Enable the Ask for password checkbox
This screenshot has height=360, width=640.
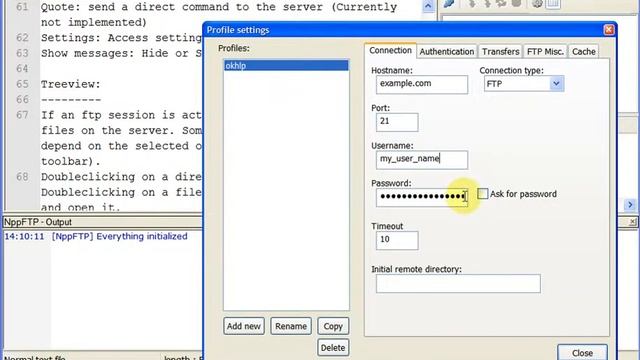point(482,194)
